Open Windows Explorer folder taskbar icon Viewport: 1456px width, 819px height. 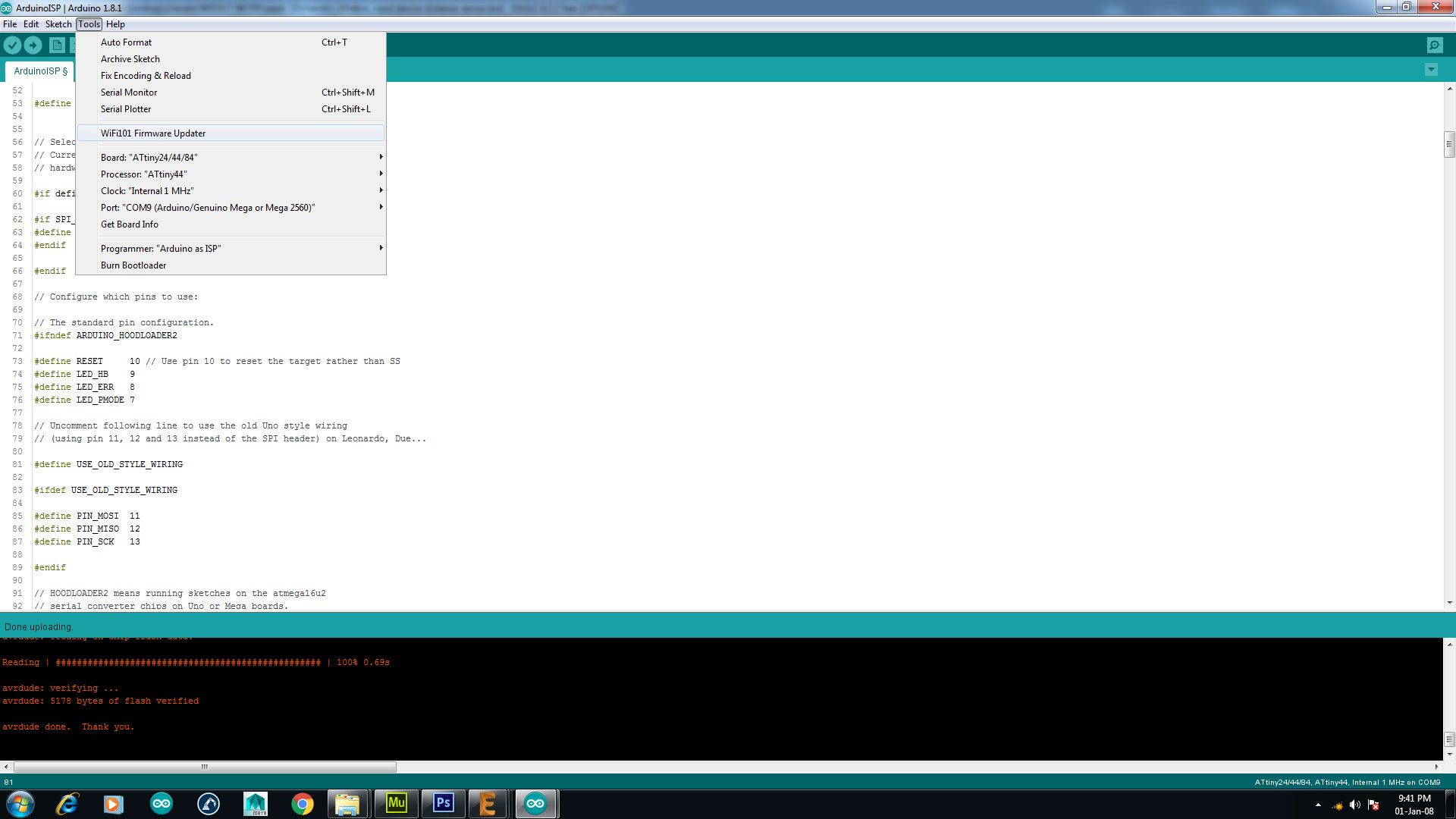(x=347, y=804)
